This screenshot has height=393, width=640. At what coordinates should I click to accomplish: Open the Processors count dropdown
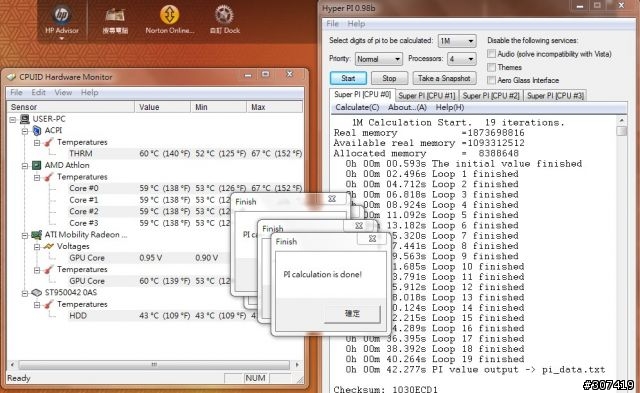[x=462, y=59]
